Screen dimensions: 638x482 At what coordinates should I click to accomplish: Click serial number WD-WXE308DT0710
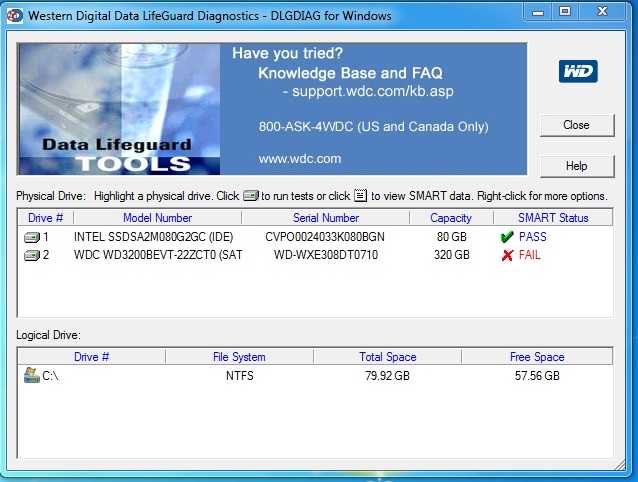pos(326,255)
